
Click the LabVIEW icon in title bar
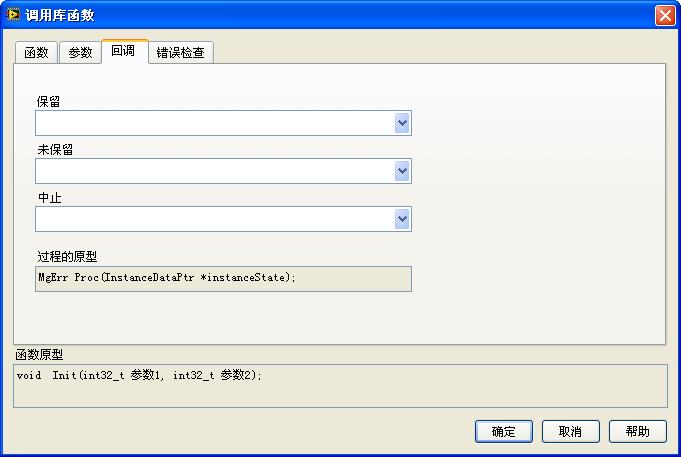coord(13,15)
